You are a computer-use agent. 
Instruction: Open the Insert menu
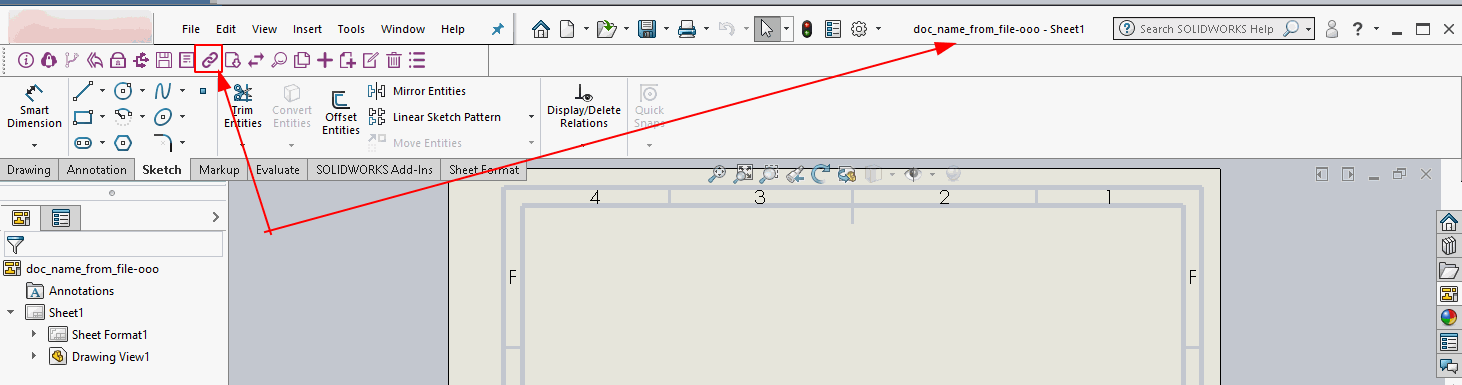(x=307, y=29)
